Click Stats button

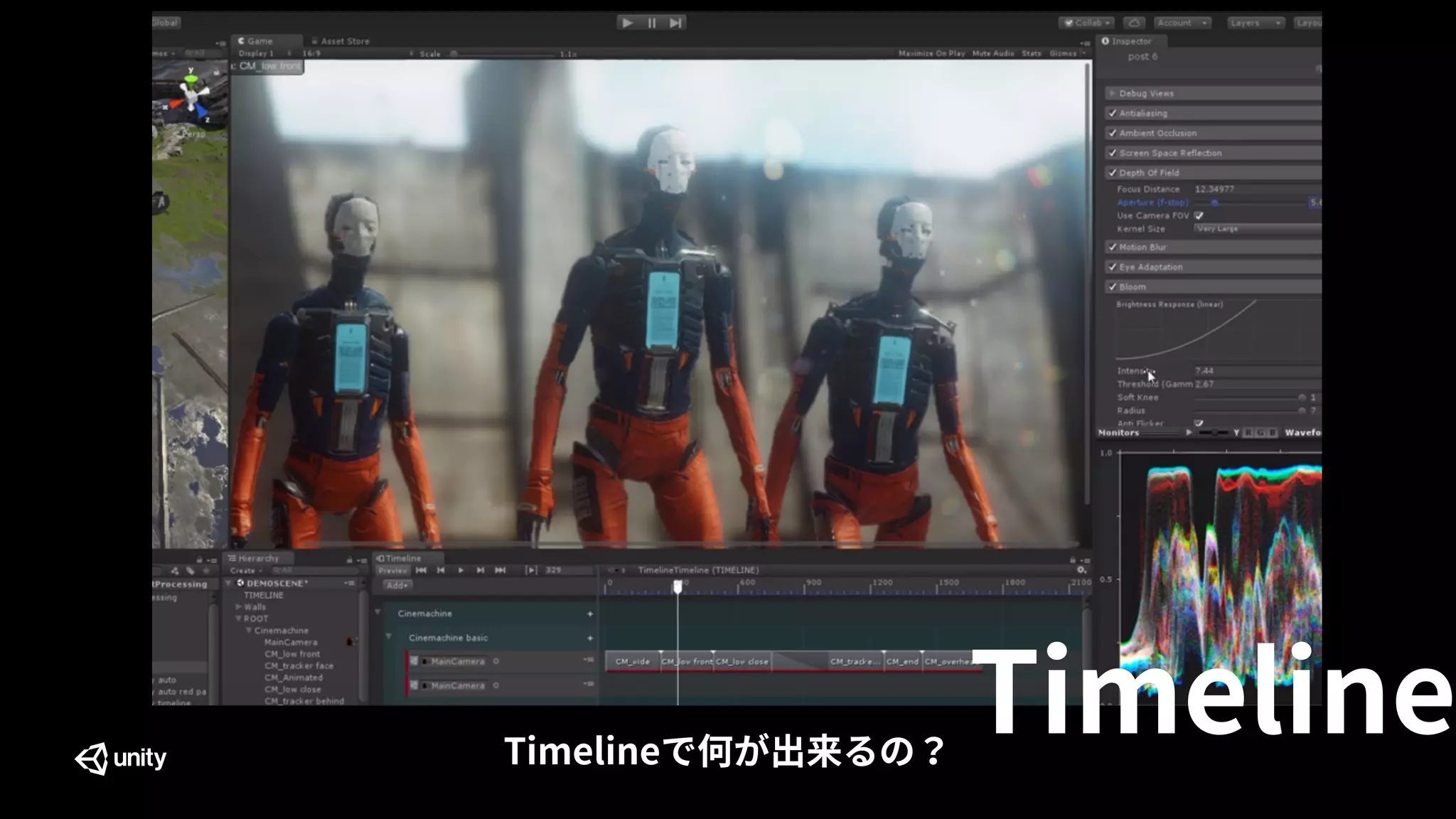pyautogui.click(x=1032, y=53)
